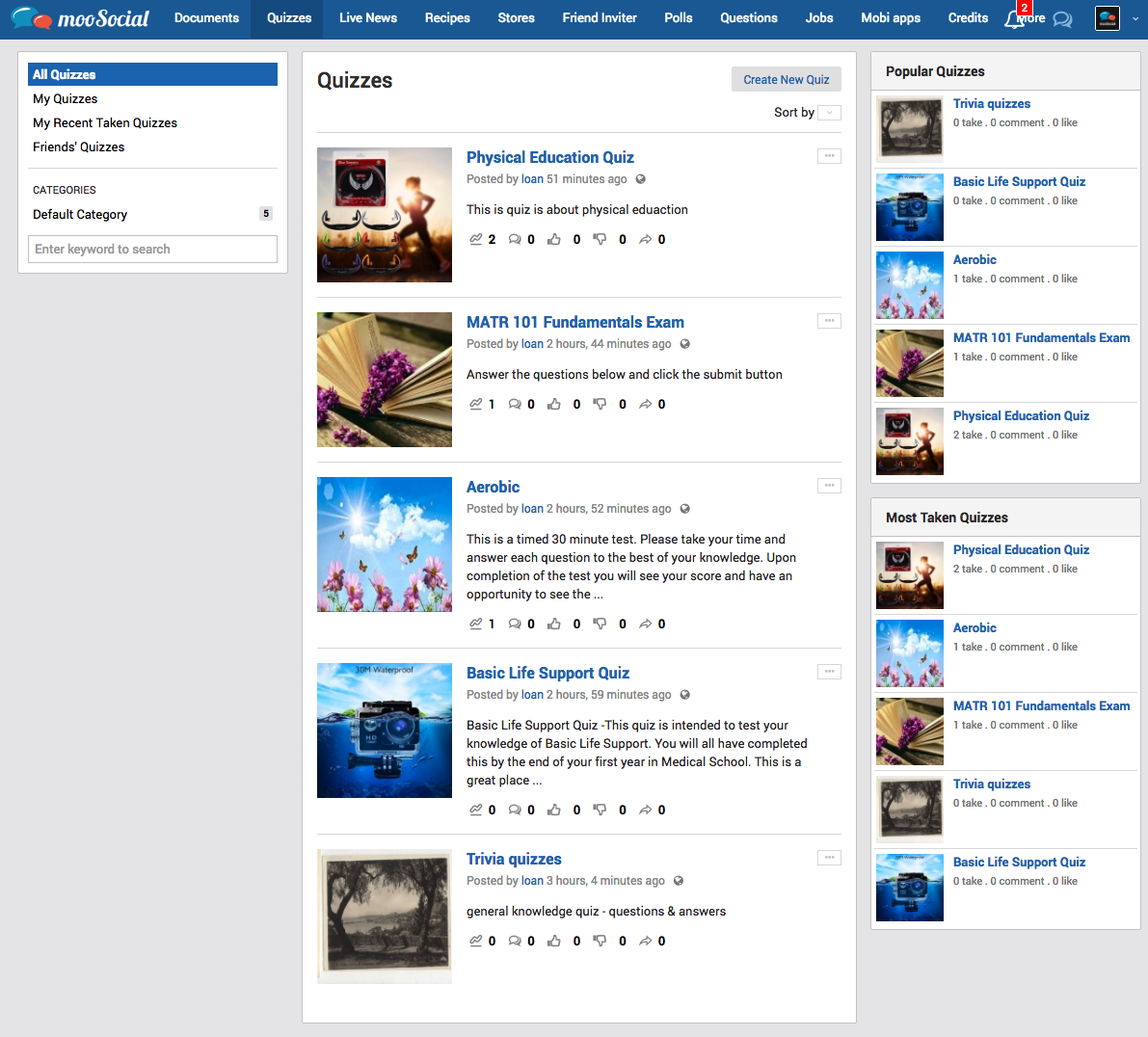The image size is (1148, 1037).
Task: Like the Aerobic quiz
Action: click(x=554, y=624)
